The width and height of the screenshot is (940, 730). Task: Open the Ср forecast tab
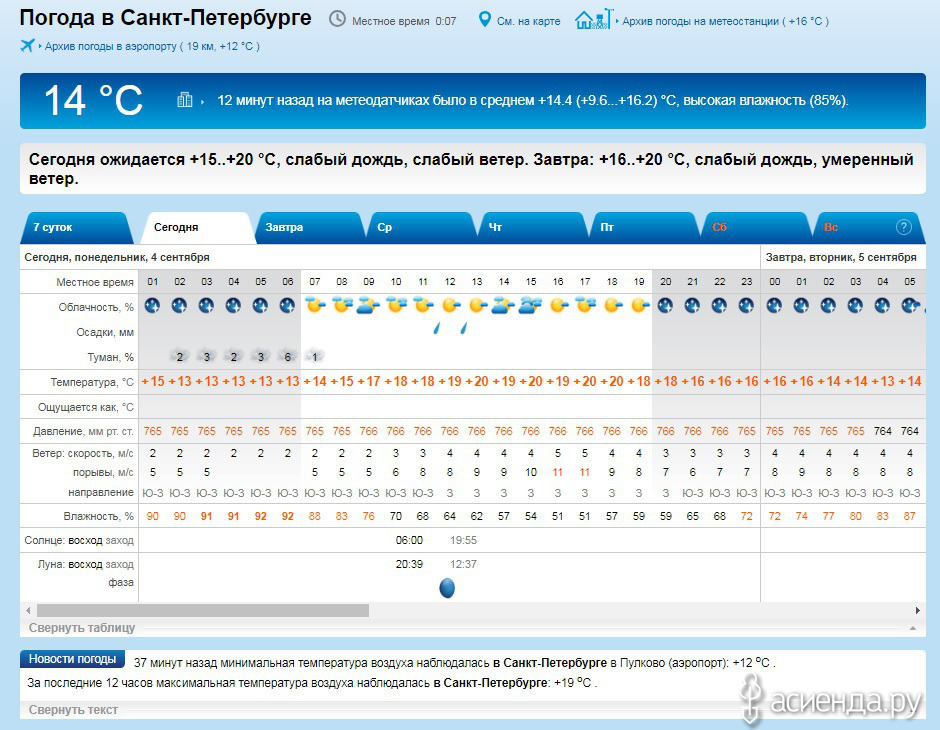point(420,228)
